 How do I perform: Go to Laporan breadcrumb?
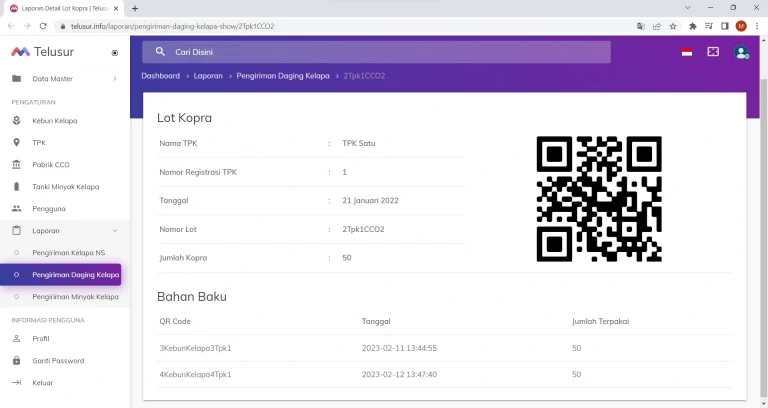click(x=208, y=76)
